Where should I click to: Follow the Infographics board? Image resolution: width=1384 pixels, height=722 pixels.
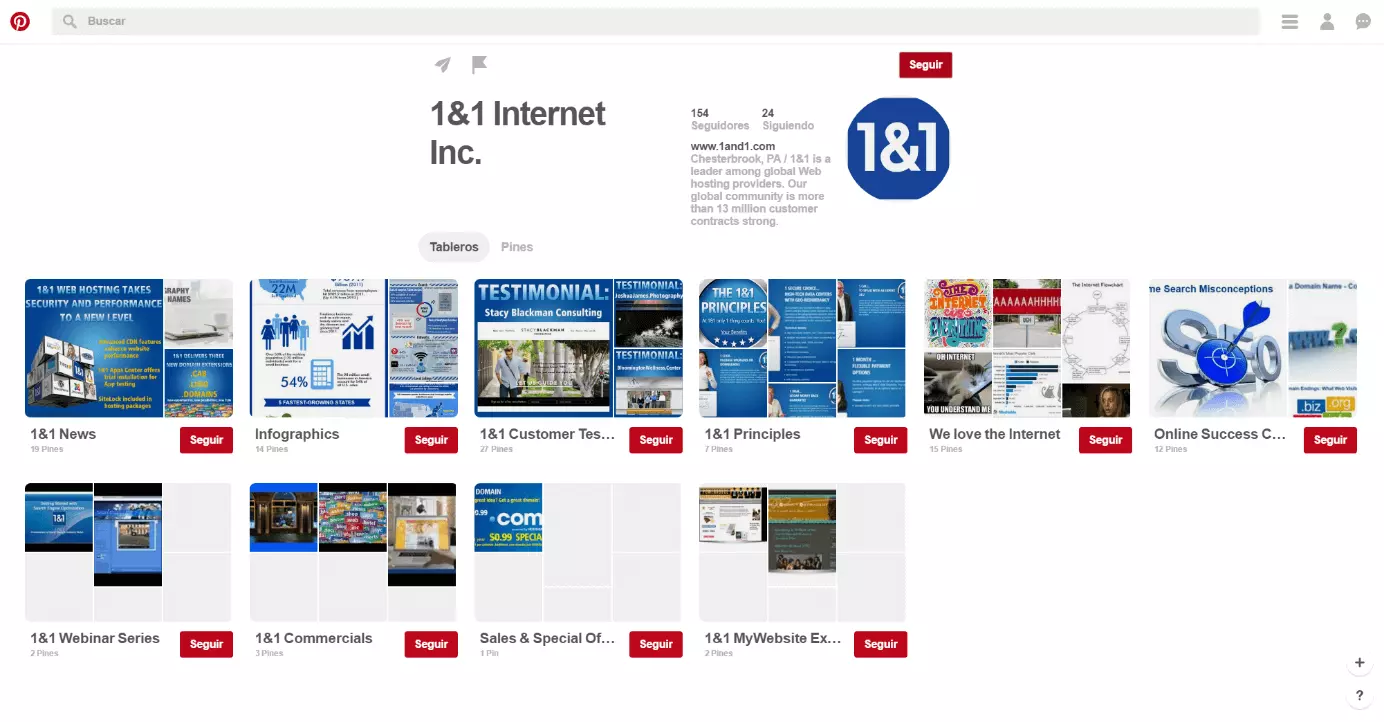click(x=431, y=440)
